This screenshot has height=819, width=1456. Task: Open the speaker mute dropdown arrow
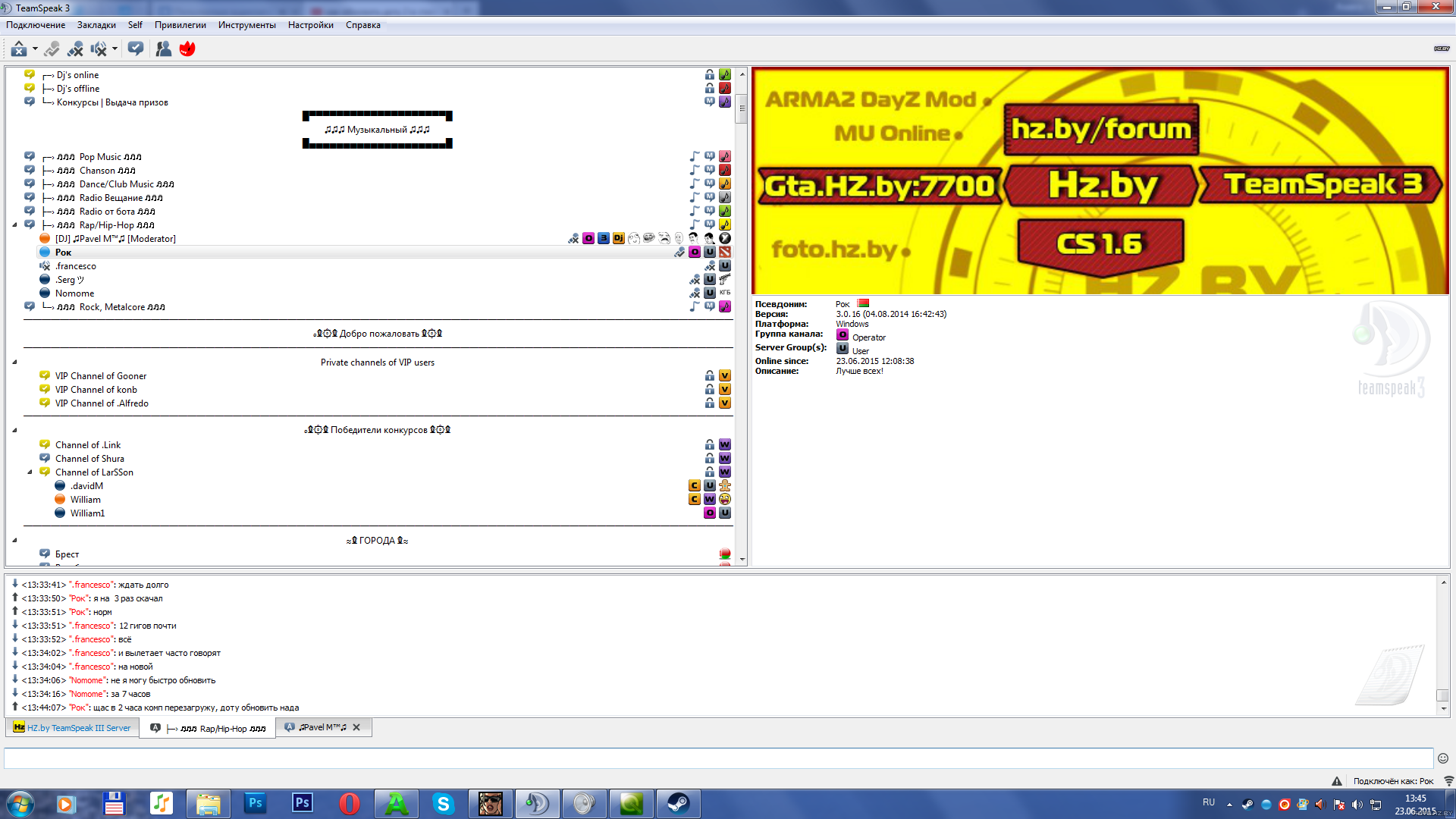click(x=115, y=49)
